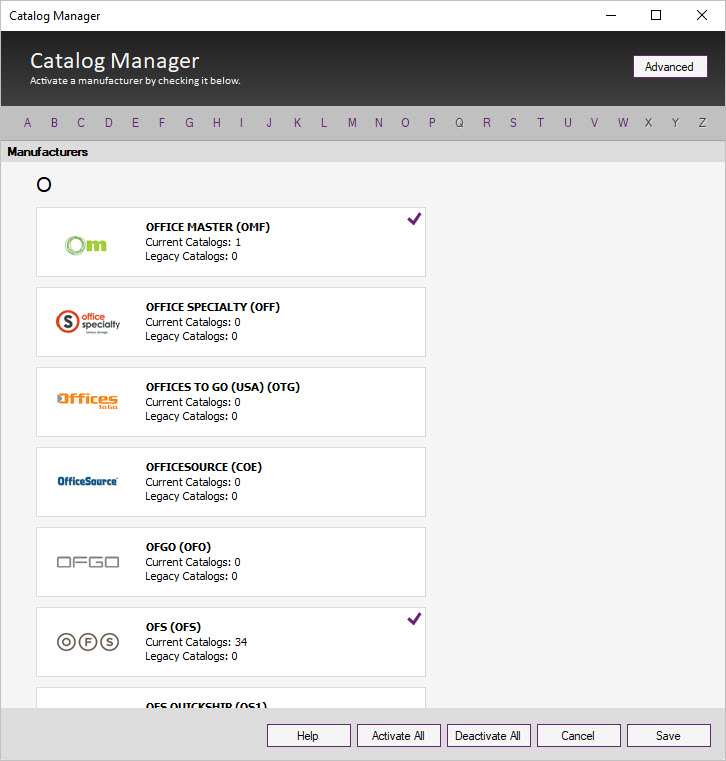This screenshot has height=761, width=726.
Task: Select letter S in the alphabet index
Action: [x=513, y=123]
